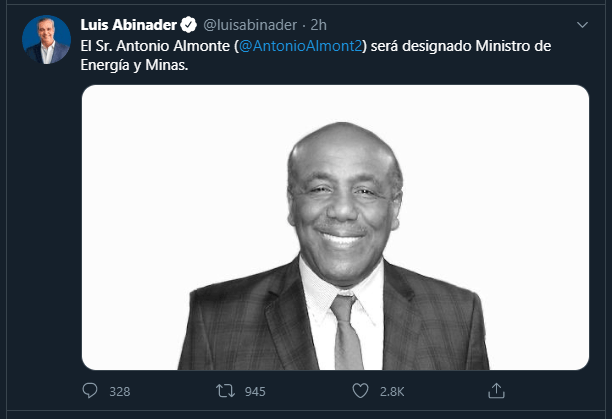The width and height of the screenshot is (612, 419).
Task: Click the 945 retweets count
Action: pyautogui.click(x=254, y=391)
